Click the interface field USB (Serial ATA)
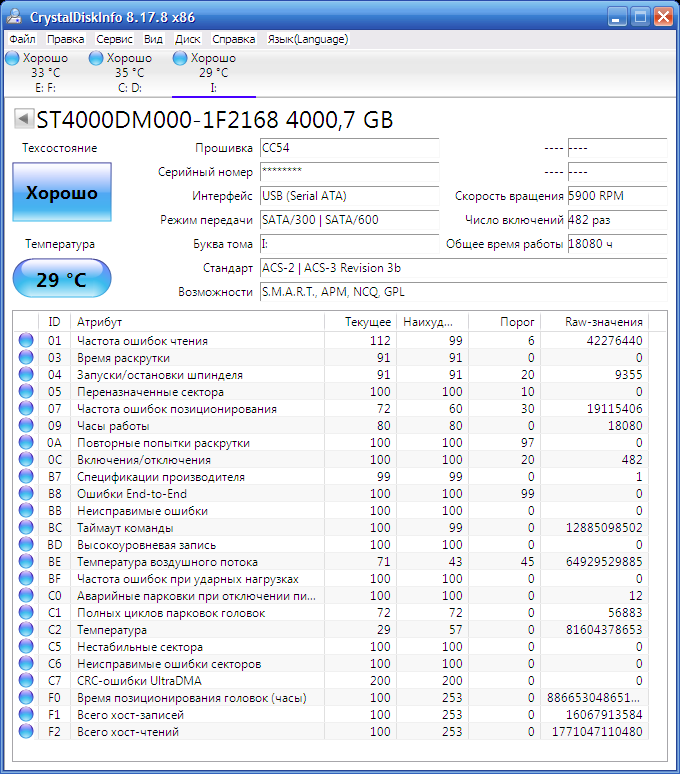The width and height of the screenshot is (680, 774). 349,196
